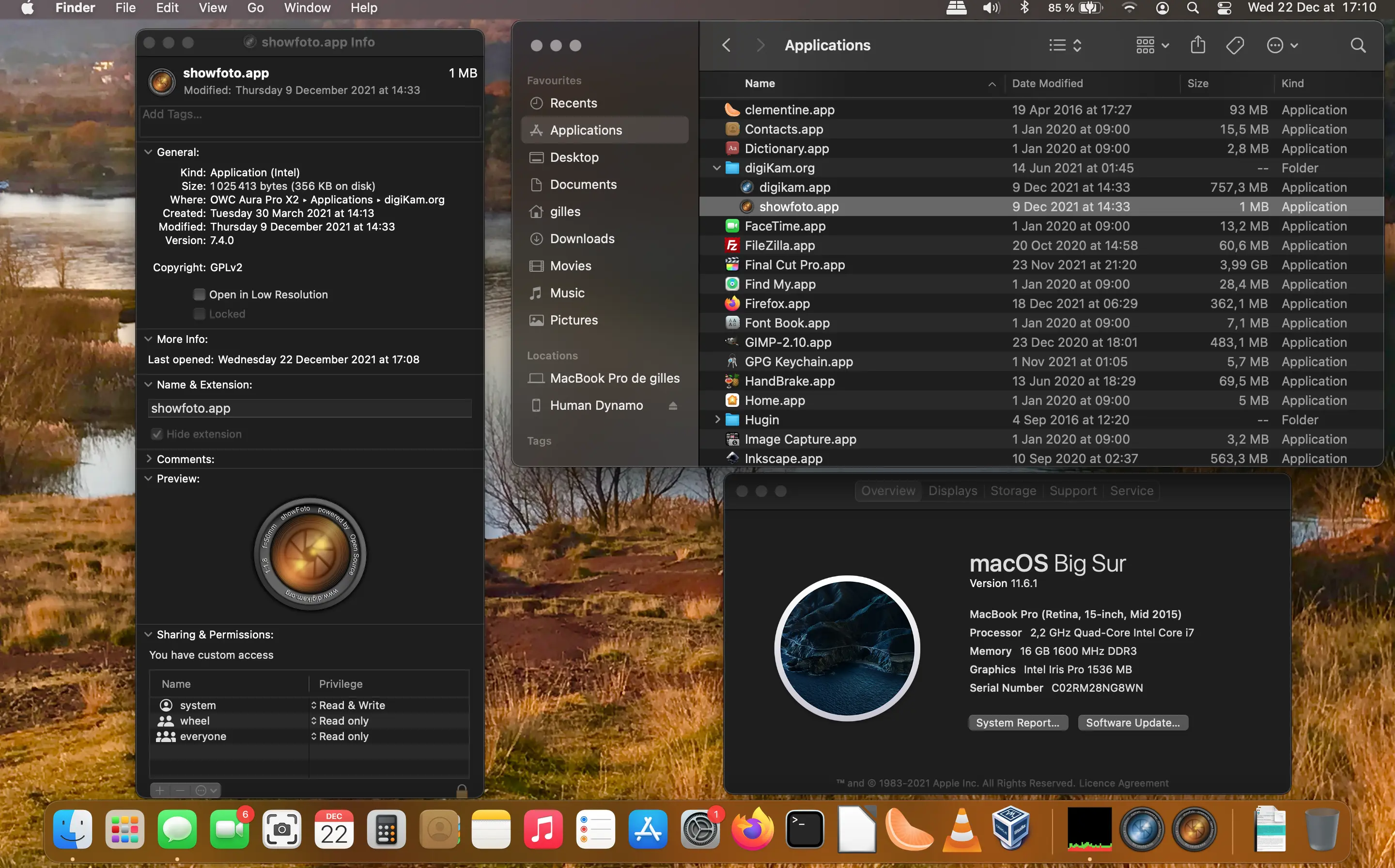Eject the Human Dynamo volume

pos(673,405)
